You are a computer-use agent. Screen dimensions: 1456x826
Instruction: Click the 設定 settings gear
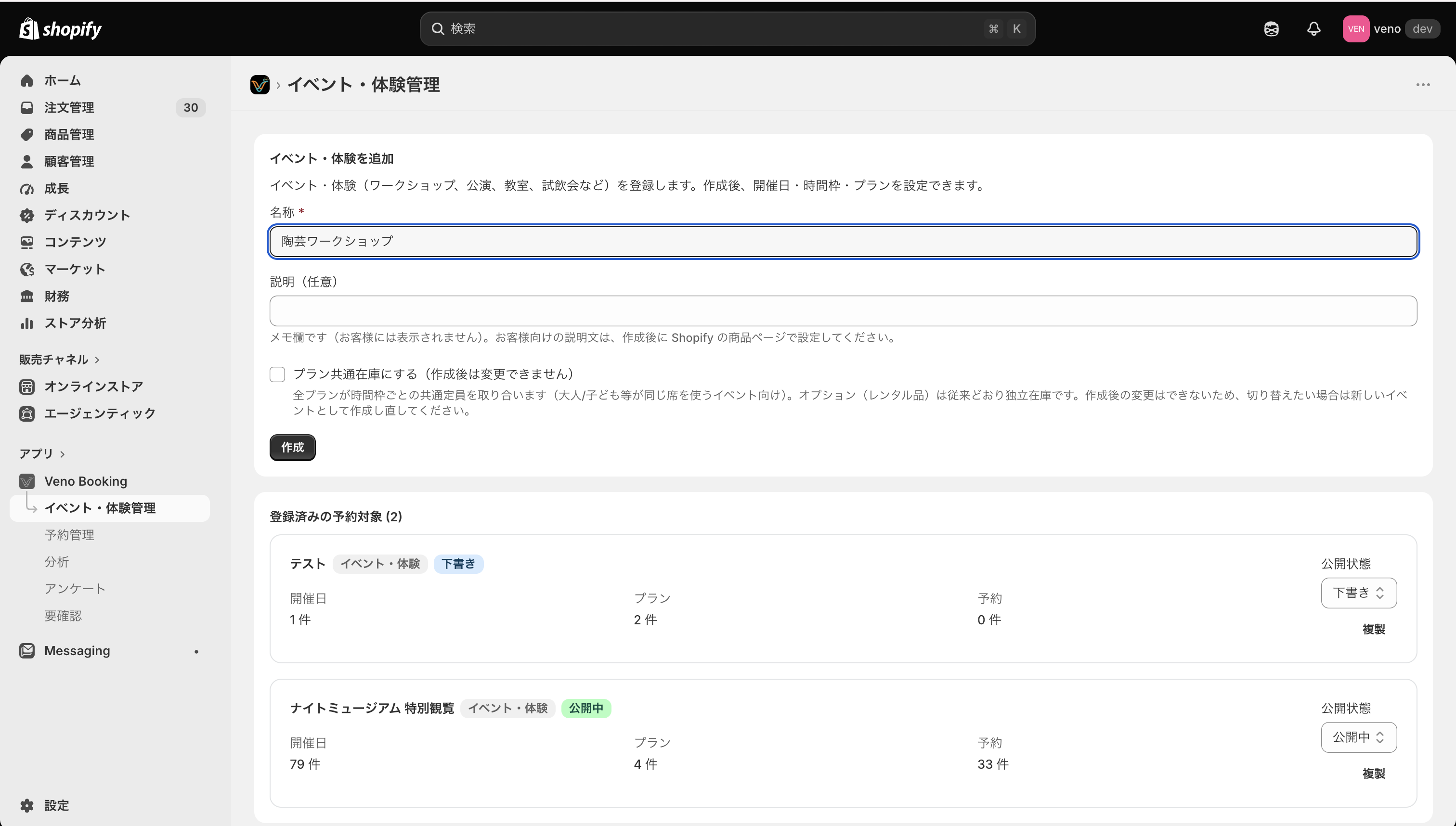tap(26, 806)
